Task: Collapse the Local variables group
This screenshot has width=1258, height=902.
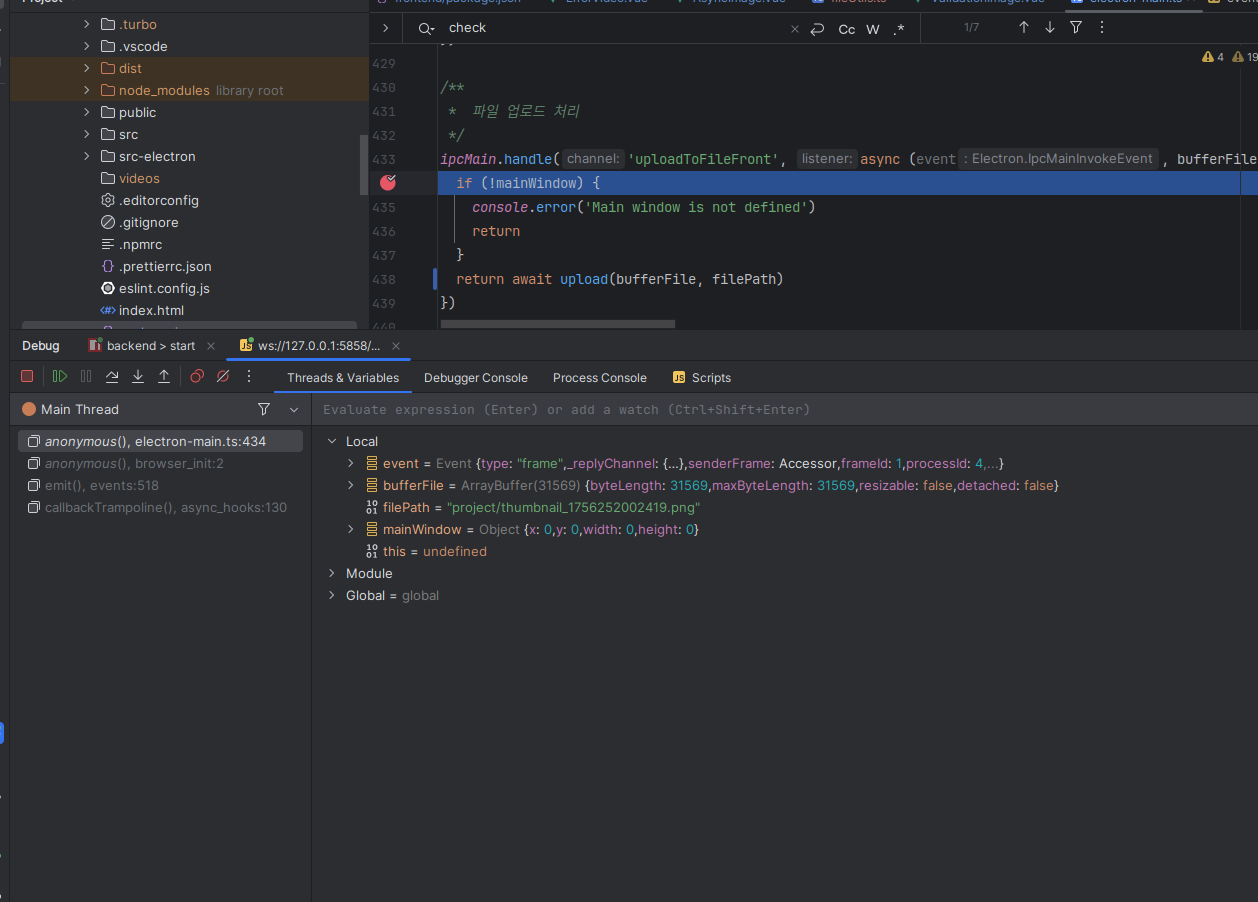Action: [x=333, y=441]
